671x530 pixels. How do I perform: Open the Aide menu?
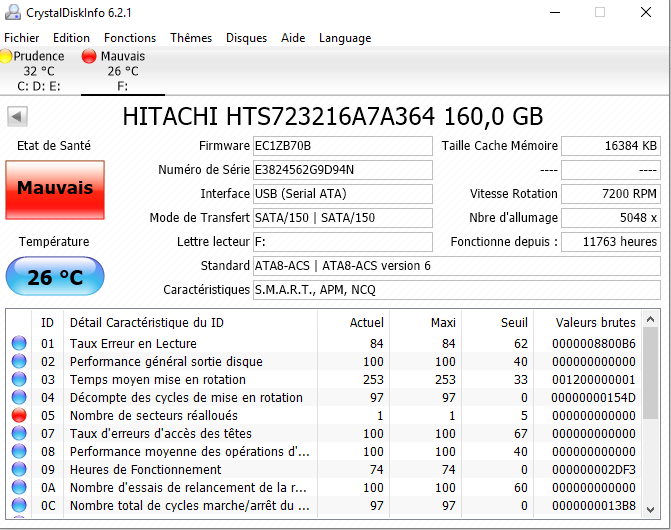(x=293, y=38)
